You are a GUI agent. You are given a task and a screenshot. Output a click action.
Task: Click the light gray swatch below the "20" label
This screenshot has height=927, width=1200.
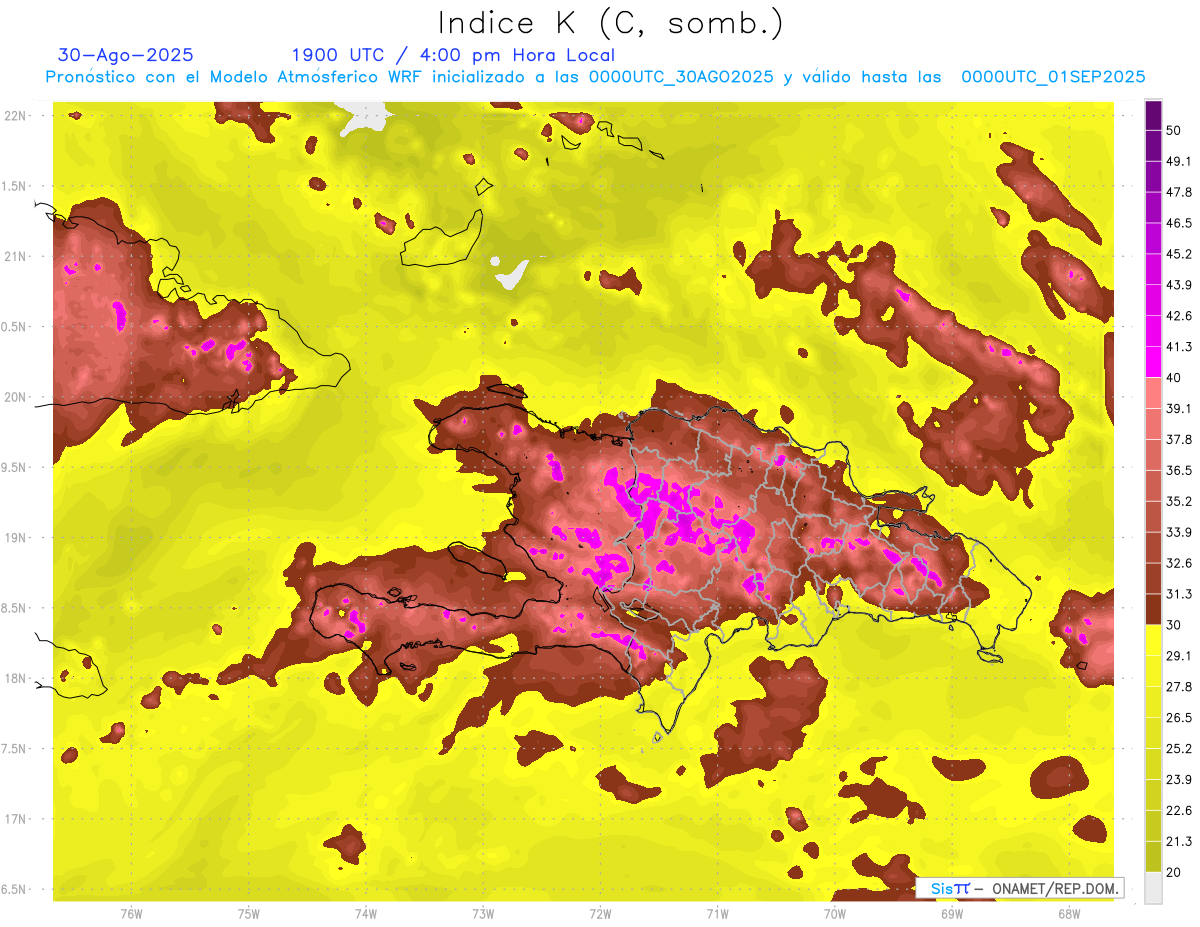point(1153,888)
